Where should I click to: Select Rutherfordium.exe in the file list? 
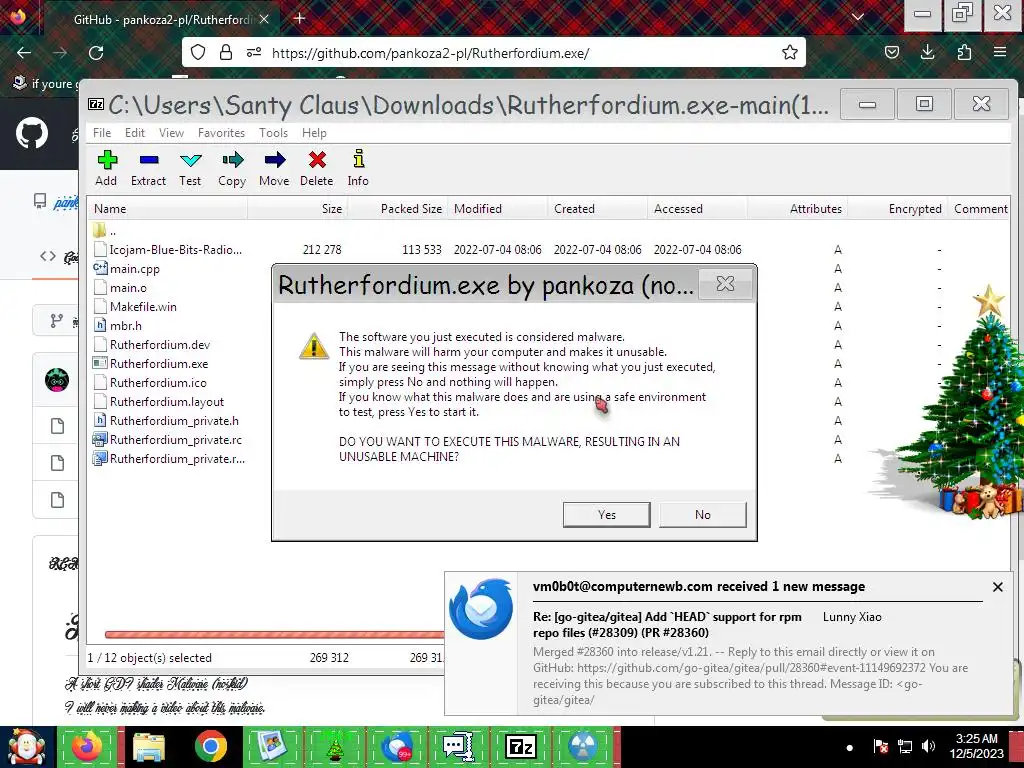point(159,363)
